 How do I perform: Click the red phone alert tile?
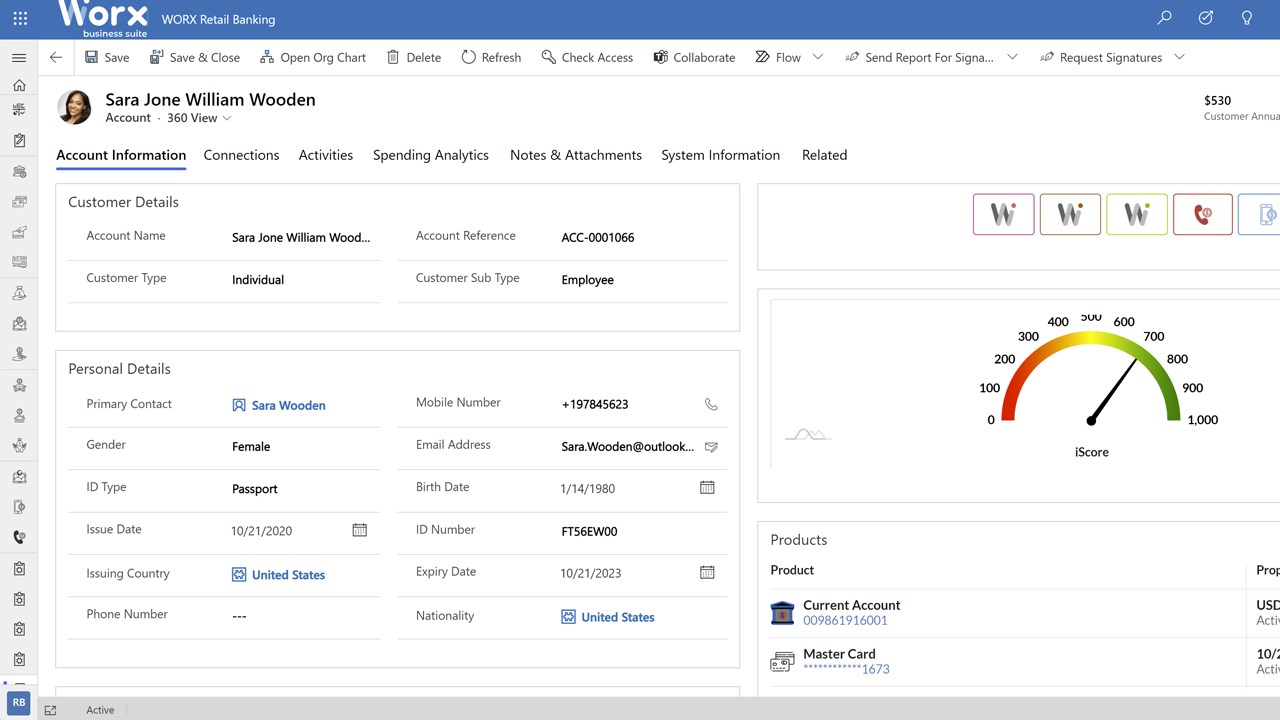(1202, 215)
